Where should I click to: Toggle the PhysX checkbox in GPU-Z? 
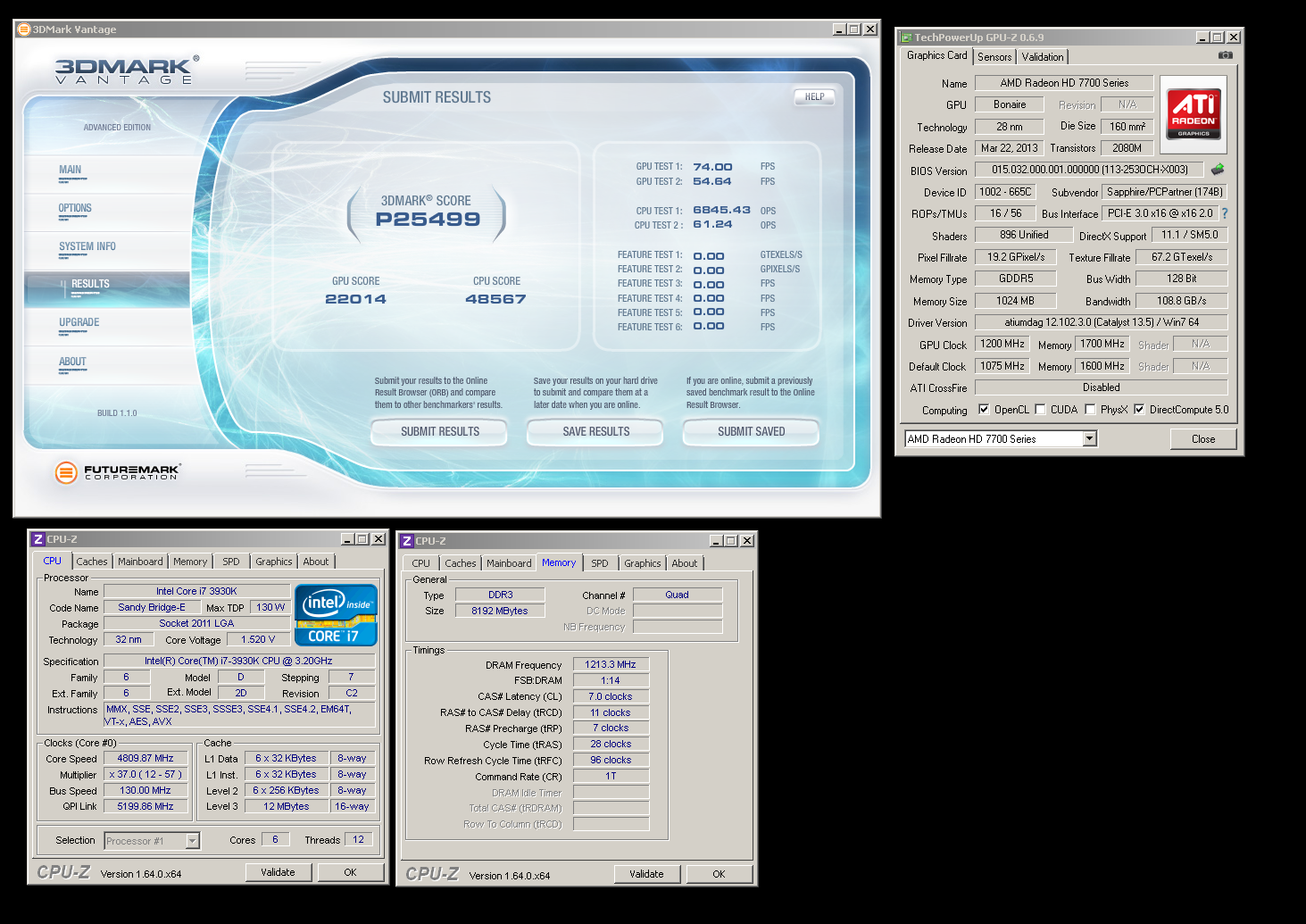(1090, 410)
